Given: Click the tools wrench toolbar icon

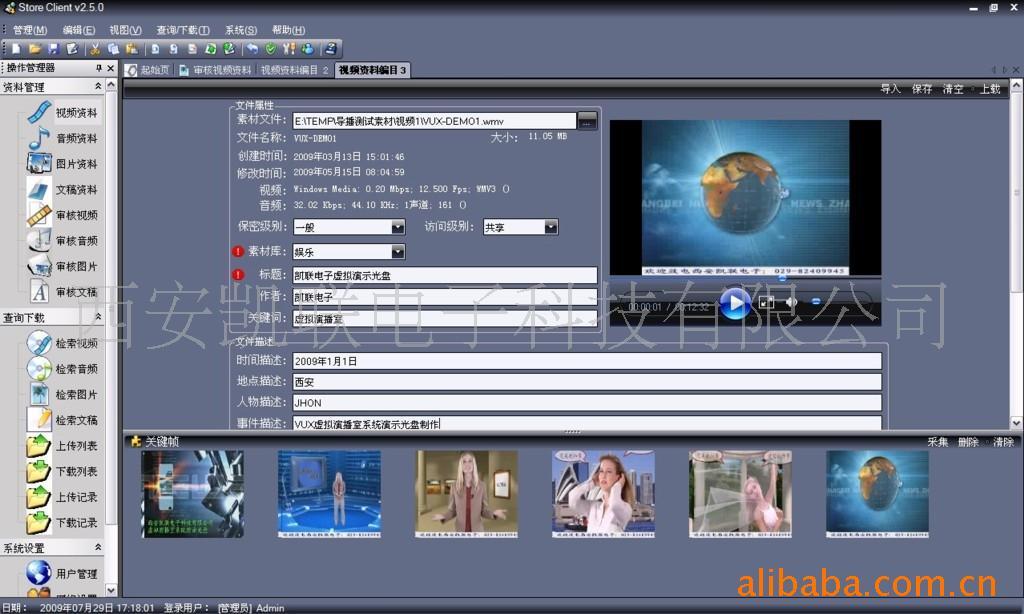Looking at the screenshot, I should pos(289,48).
